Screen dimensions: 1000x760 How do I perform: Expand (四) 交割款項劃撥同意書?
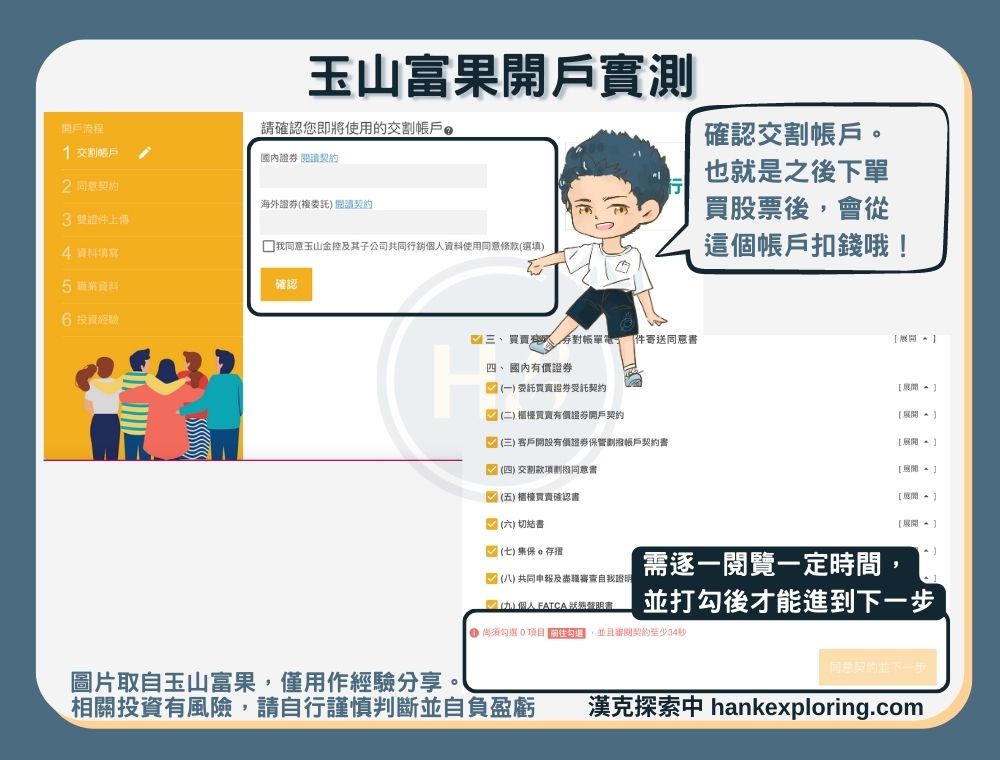point(916,469)
